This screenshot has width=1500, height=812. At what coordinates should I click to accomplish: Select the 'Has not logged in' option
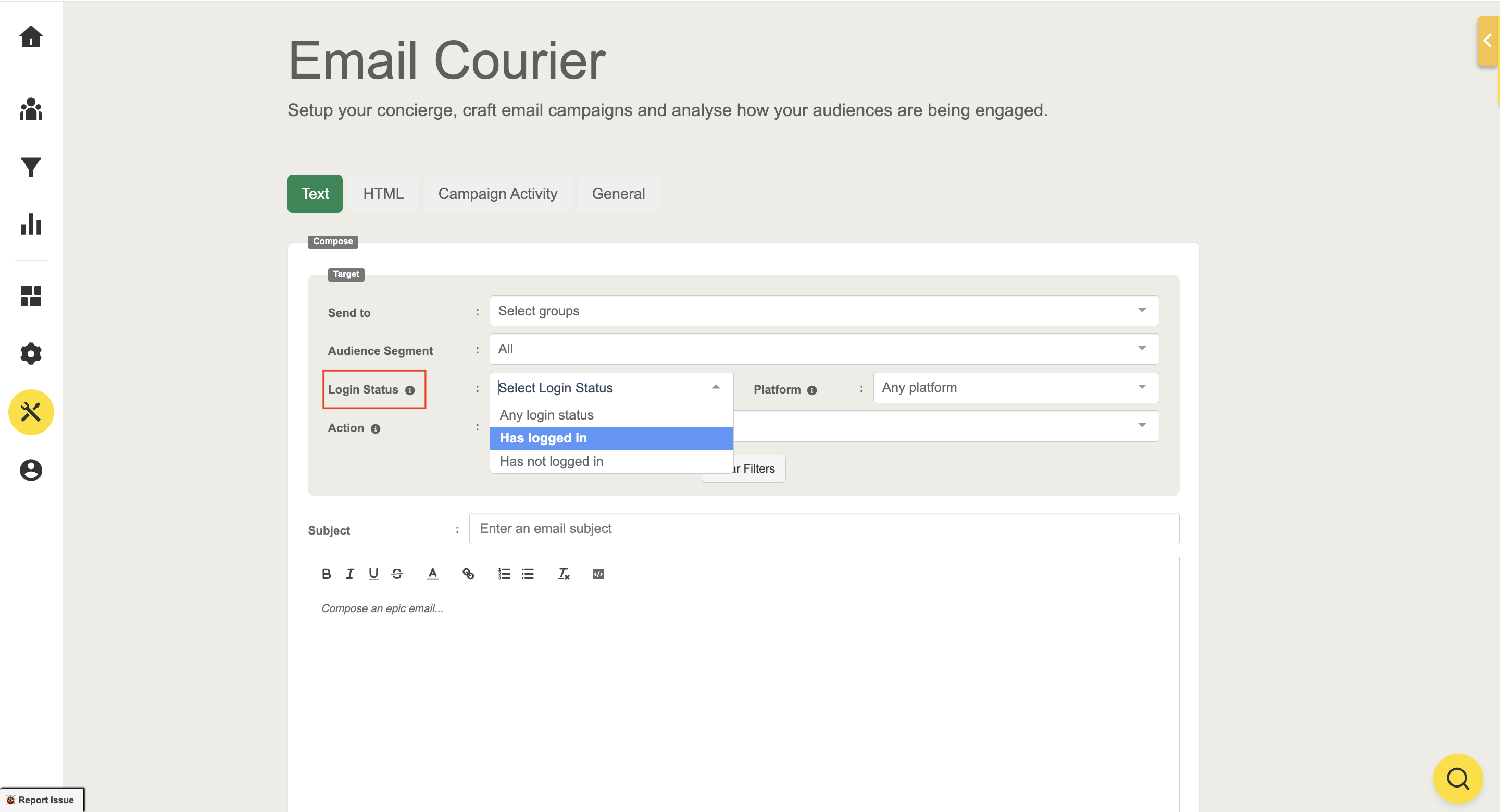coord(552,462)
